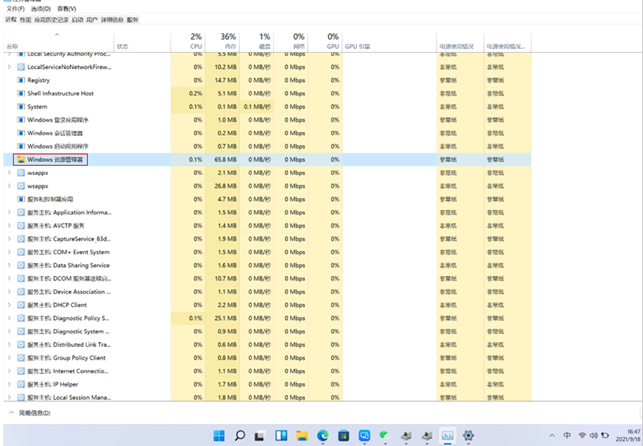The image size is (643, 446).
Task: Open Microsoft Edge from the taskbar
Action: 323,436
